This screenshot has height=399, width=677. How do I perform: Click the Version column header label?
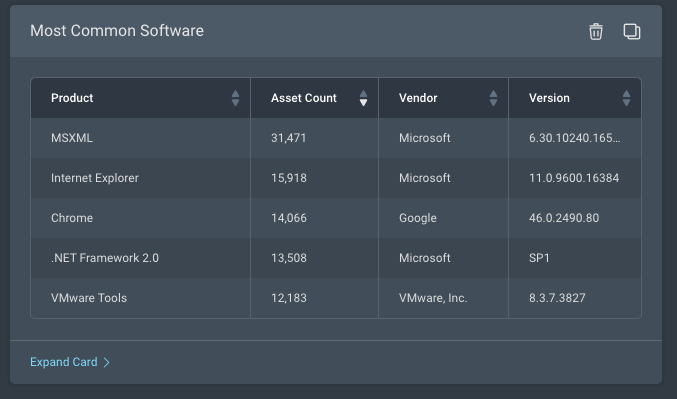pyautogui.click(x=549, y=98)
